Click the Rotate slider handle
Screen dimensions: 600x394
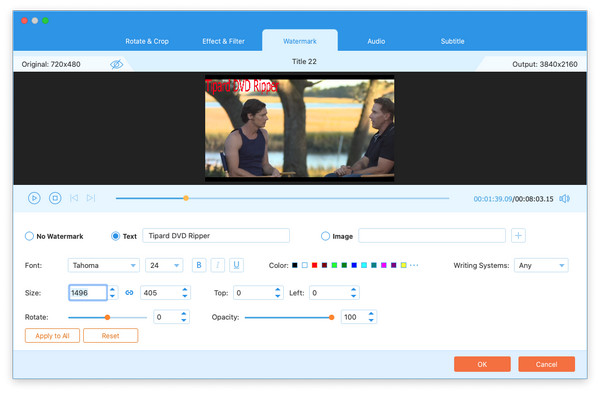pyautogui.click(x=108, y=317)
